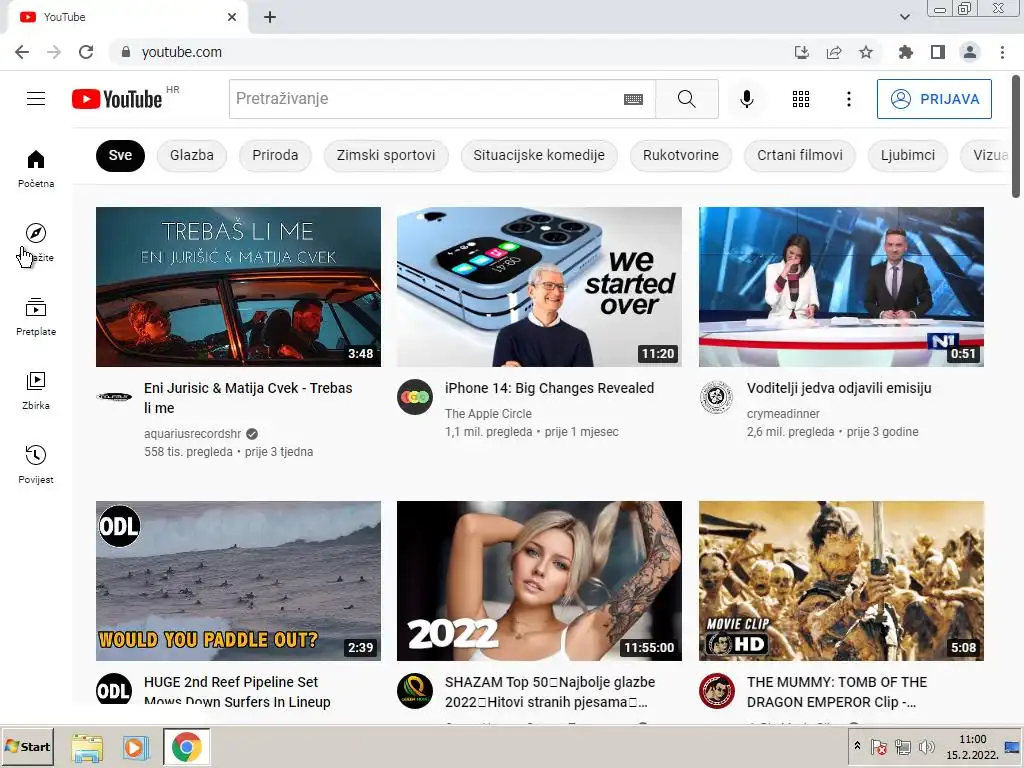Select the Rukotvorine chip

680,155
